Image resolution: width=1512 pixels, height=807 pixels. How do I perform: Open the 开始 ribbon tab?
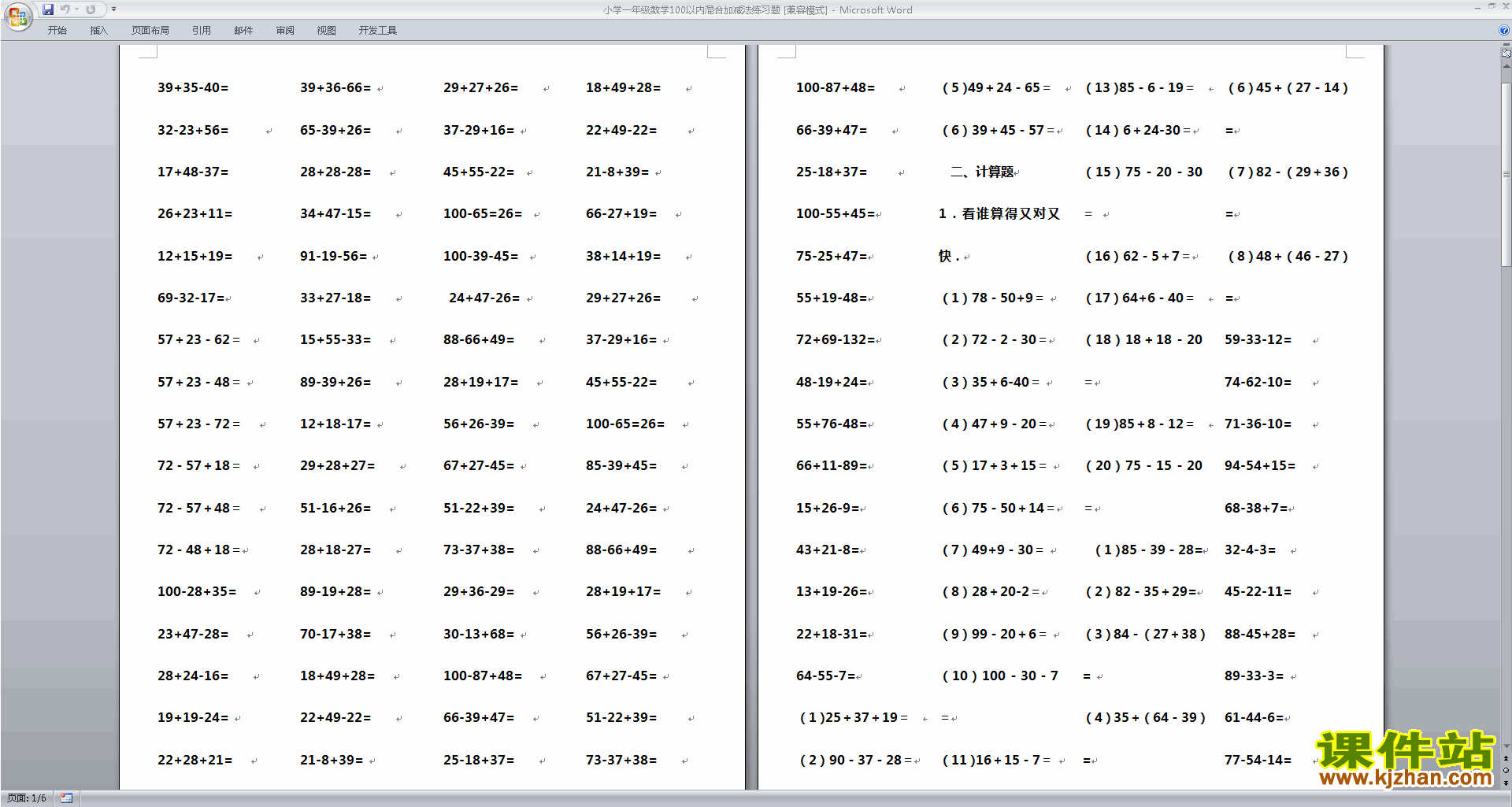pyautogui.click(x=57, y=30)
